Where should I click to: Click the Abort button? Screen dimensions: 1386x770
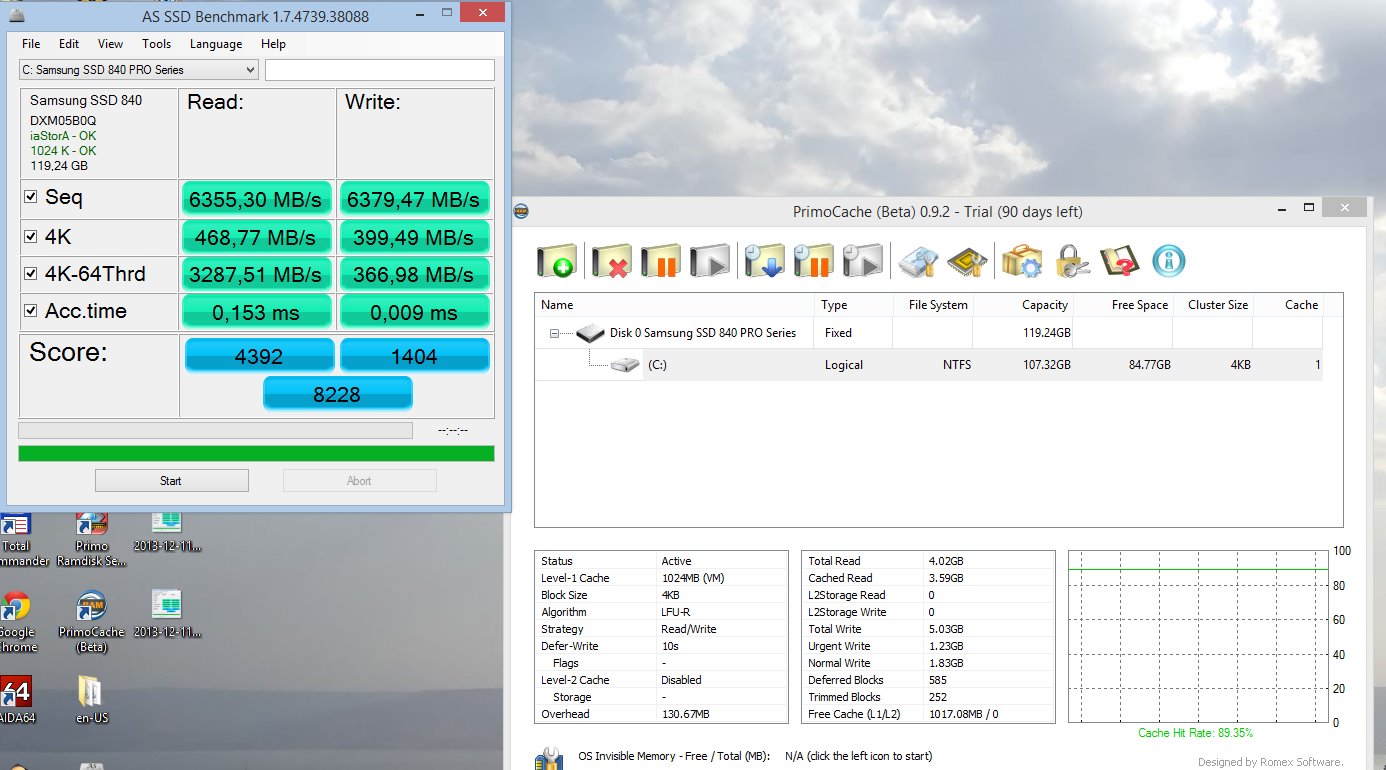[359, 481]
